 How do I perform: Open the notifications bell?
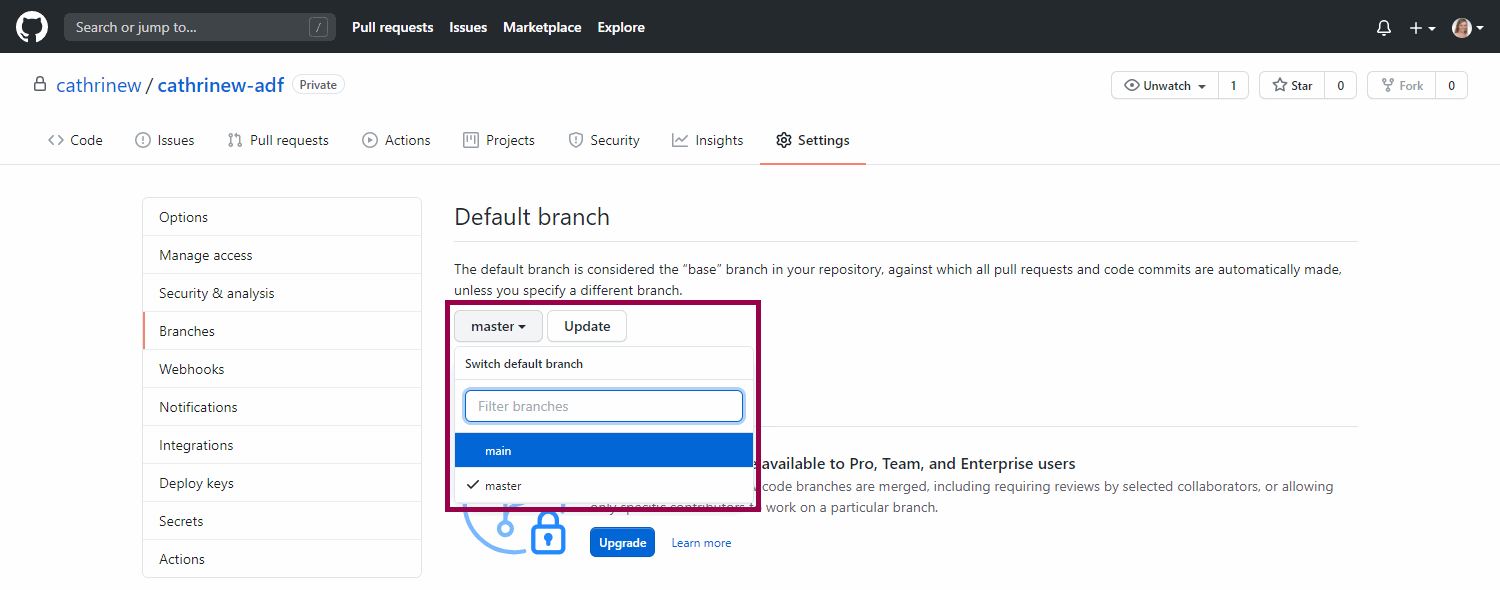pos(1384,28)
